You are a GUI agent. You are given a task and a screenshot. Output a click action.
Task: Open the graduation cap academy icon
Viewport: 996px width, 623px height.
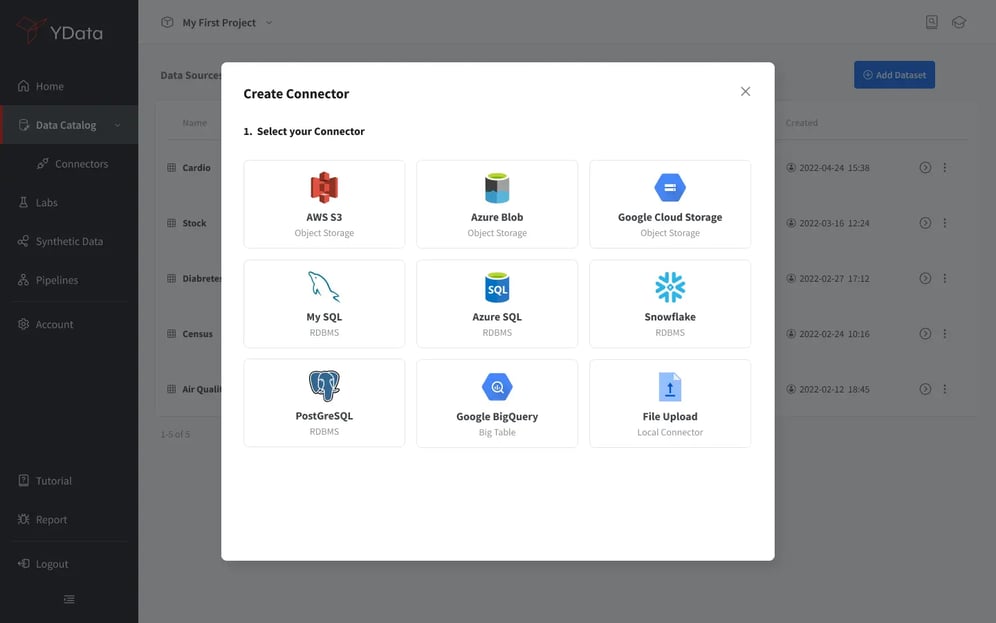pos(959,22)
